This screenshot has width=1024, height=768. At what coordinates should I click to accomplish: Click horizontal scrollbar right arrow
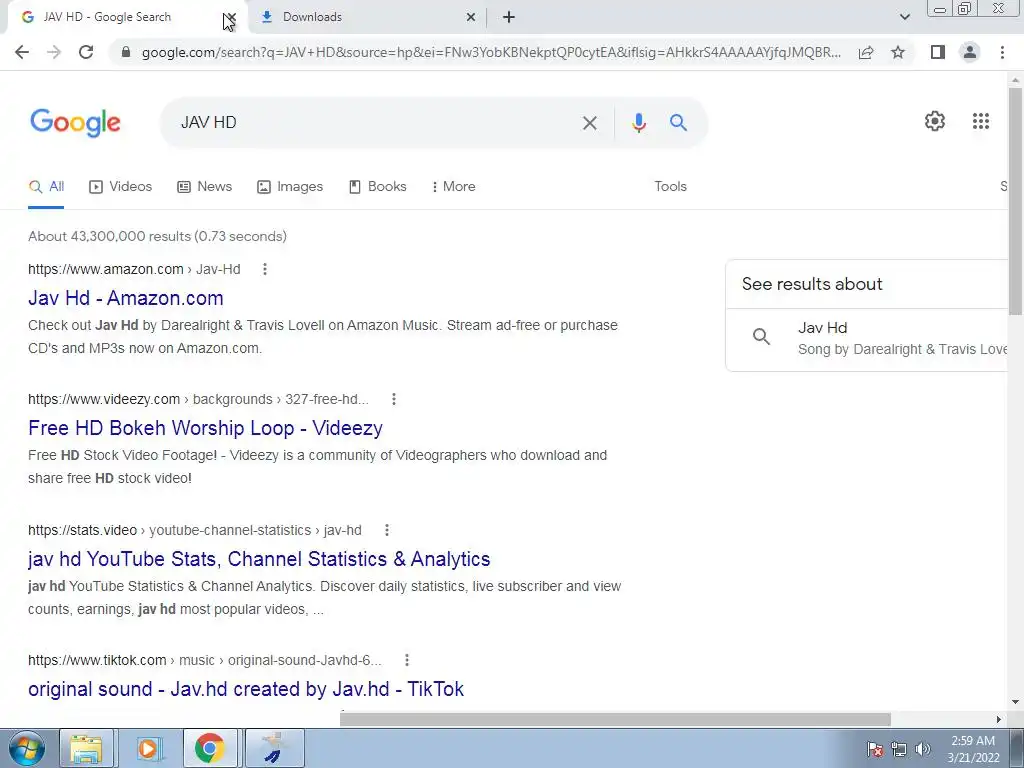(x=999, y=719)
